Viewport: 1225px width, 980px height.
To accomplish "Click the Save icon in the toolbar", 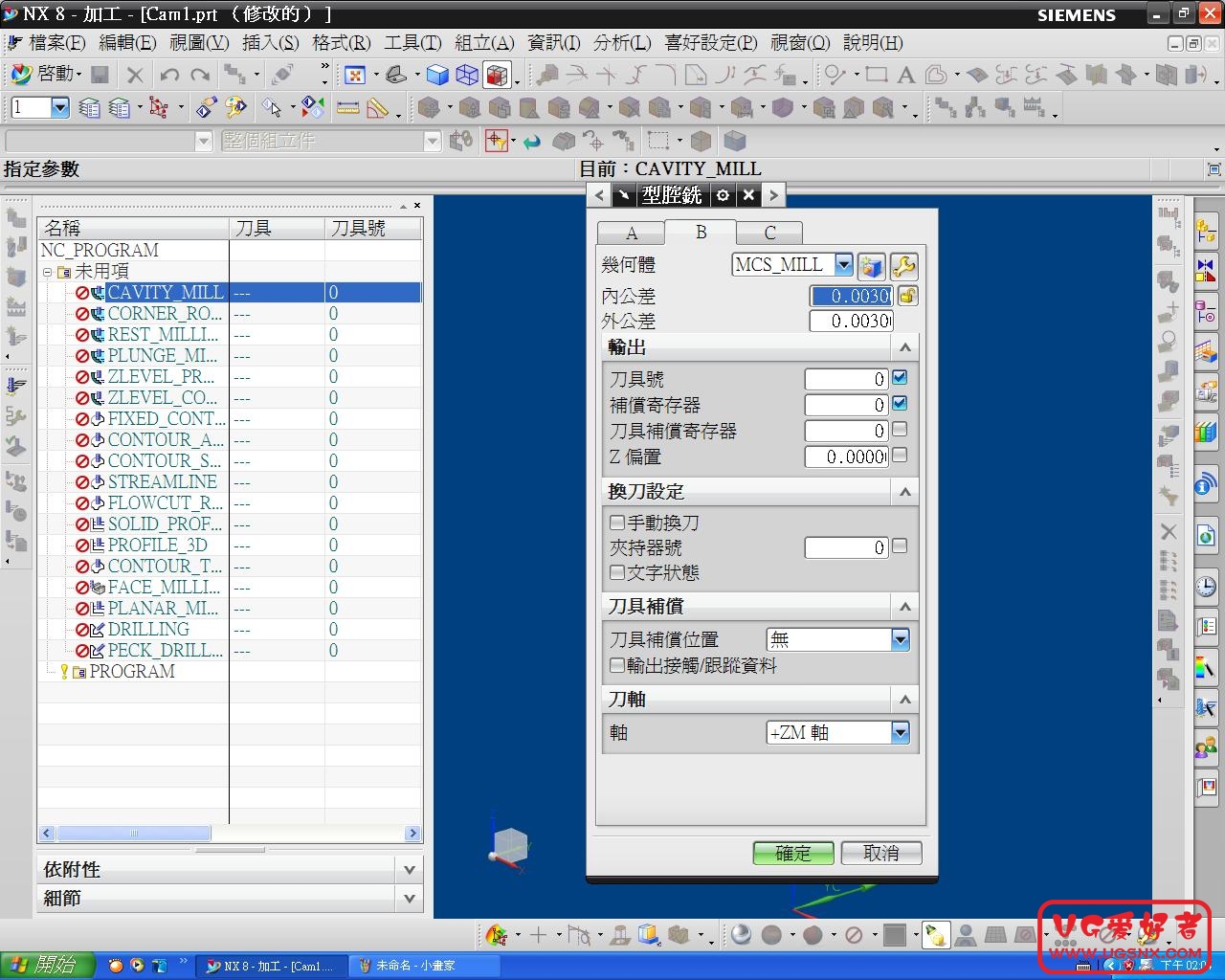I will [x=100, y=75].
